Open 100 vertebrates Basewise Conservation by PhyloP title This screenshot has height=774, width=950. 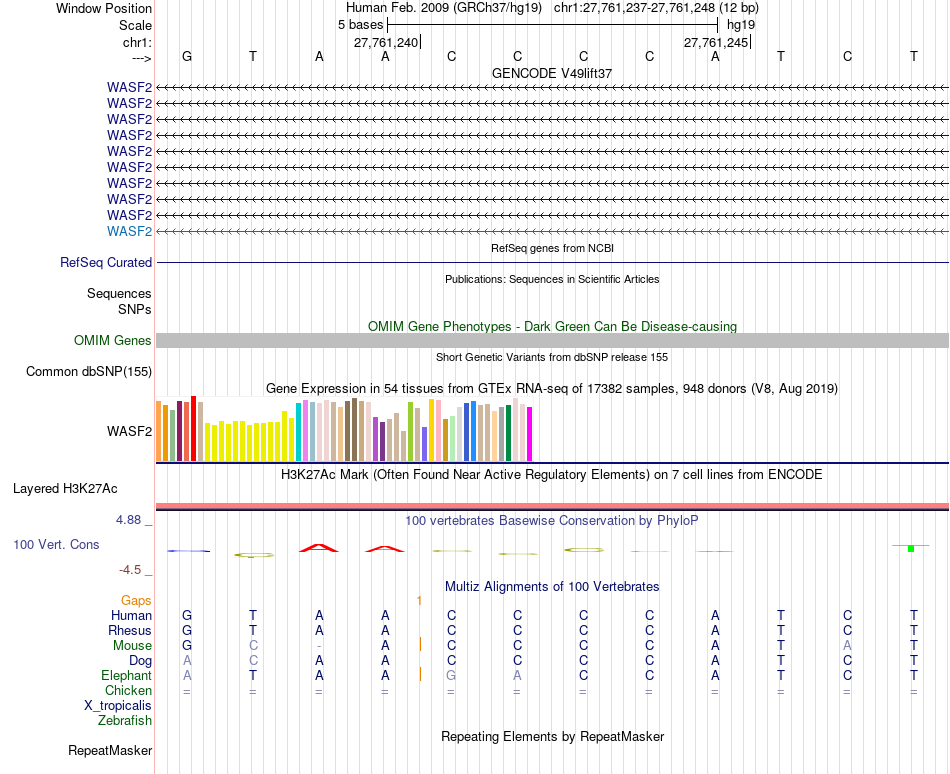click(552, 521)
